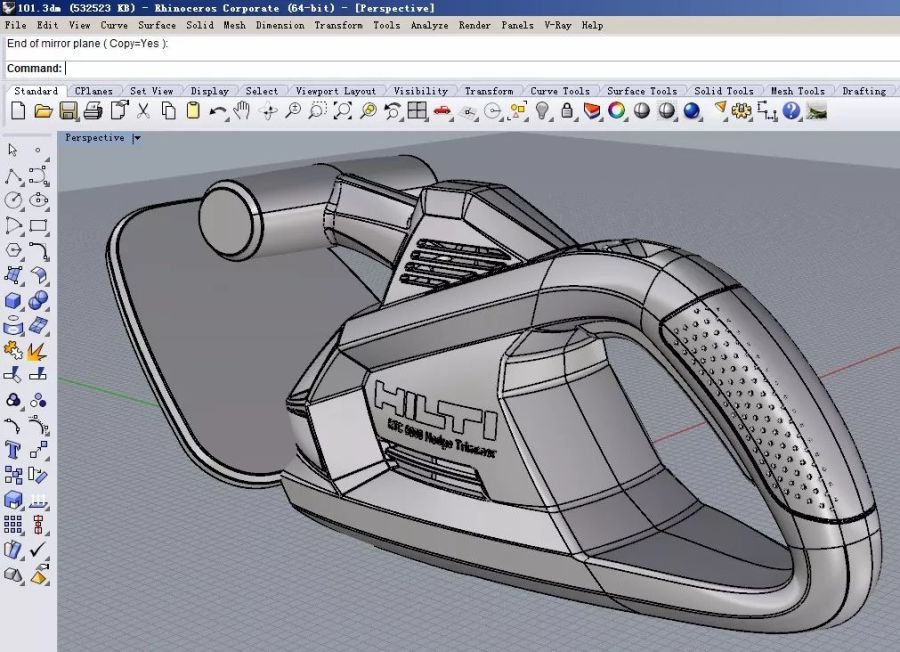Open the Surface menu
900x652 pixels.
click(157, 25)
